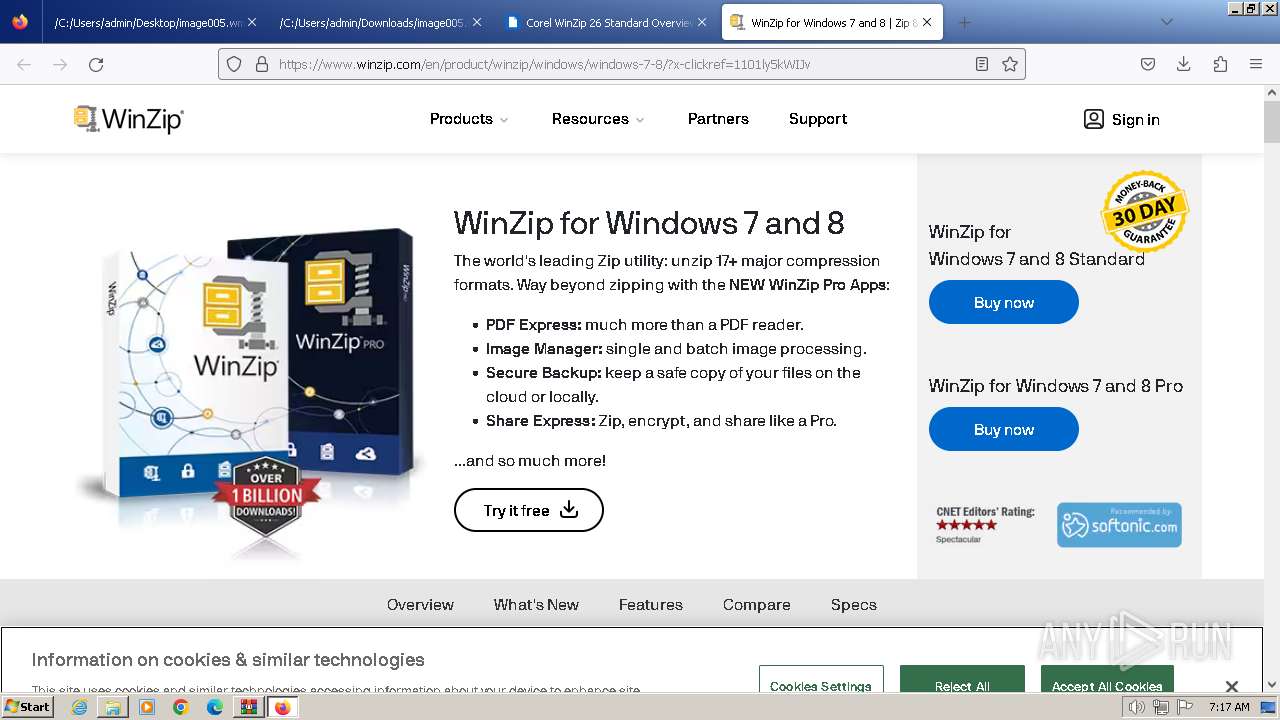Dismiss cookie banner with X

coord(1232,686)
